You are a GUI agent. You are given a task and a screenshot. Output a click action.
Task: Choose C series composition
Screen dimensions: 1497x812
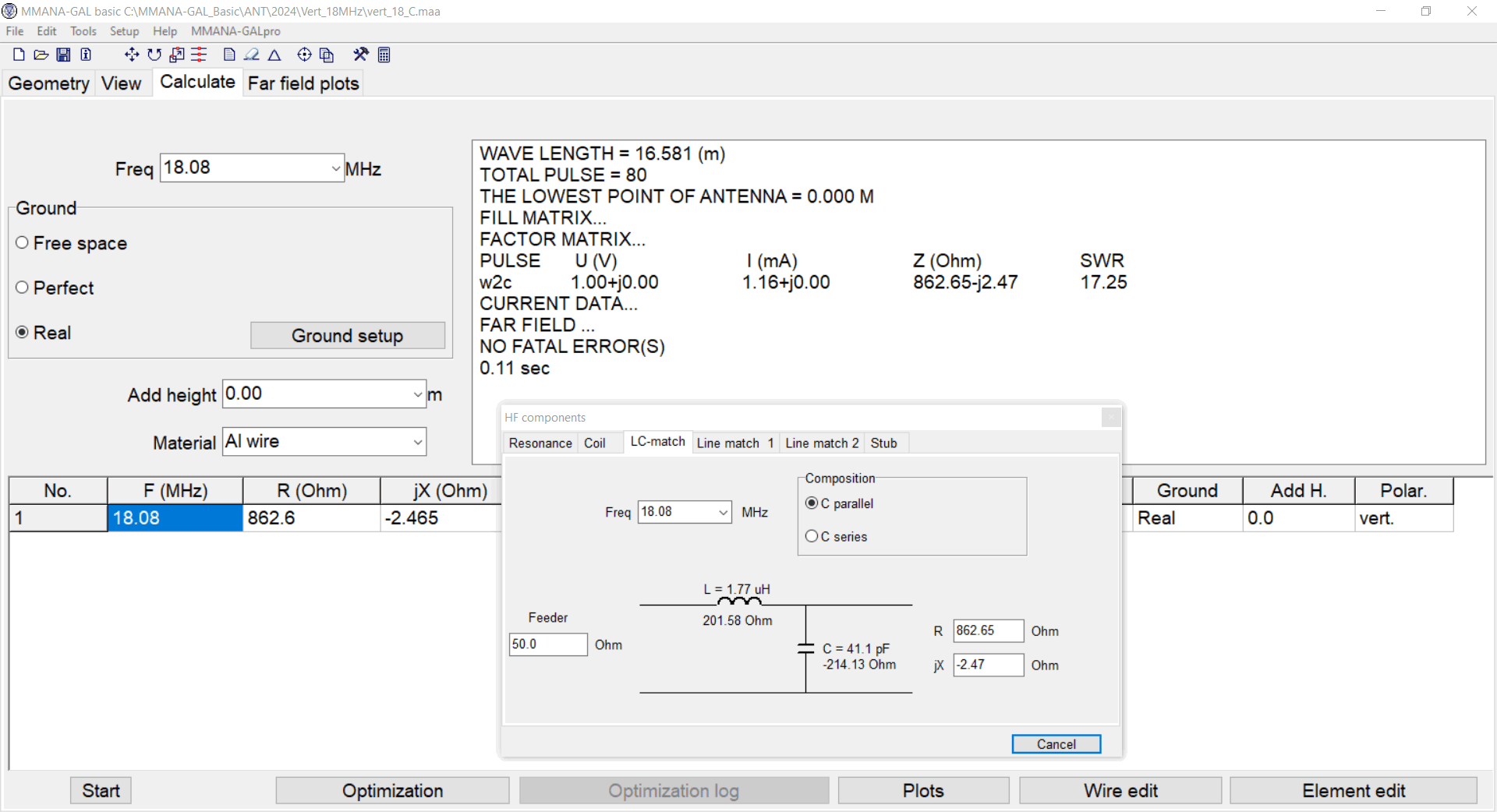coord(812,536)
